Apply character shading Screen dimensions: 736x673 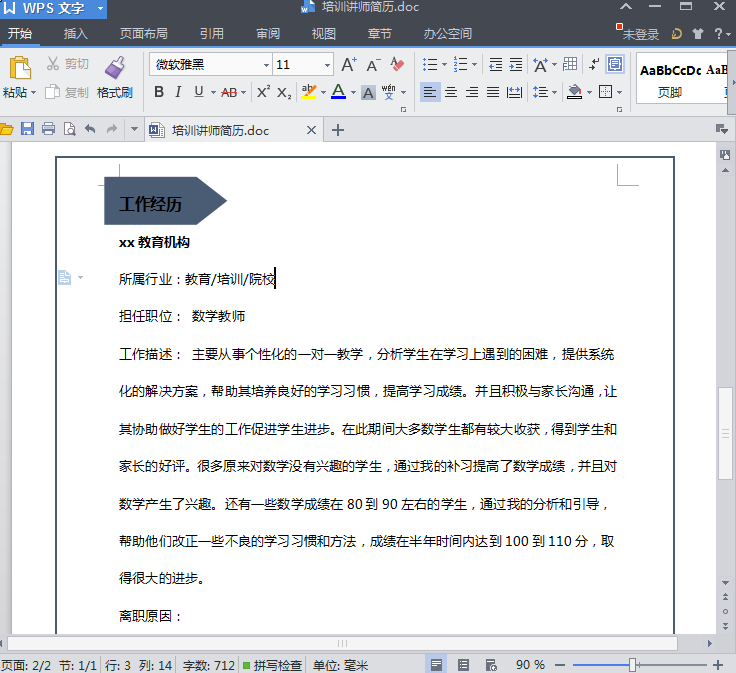click(368, 92)
